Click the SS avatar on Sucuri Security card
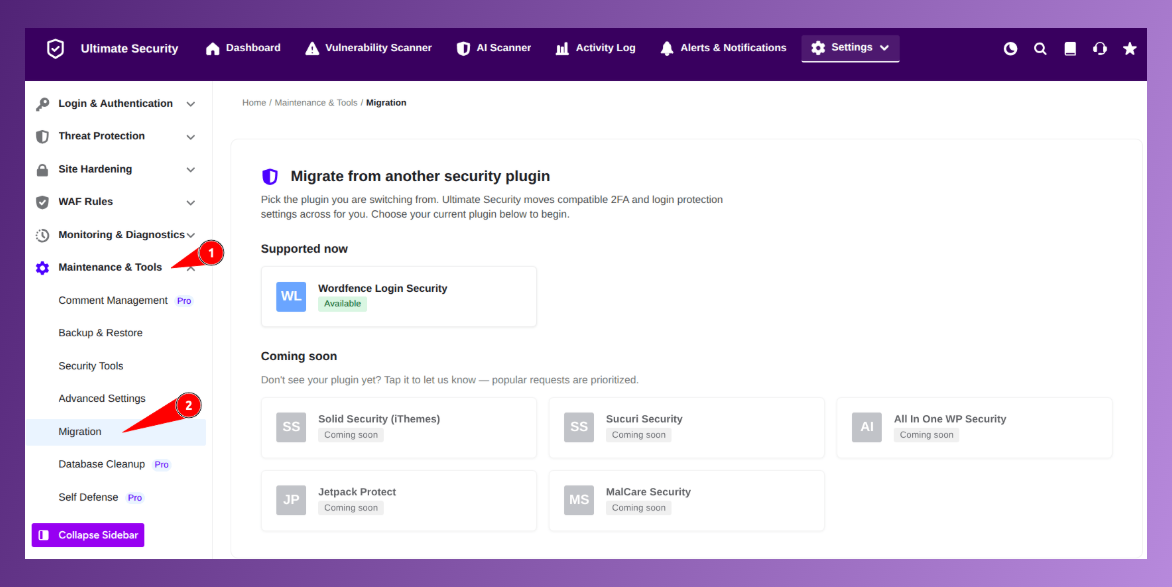The image size is (1172, 587). click(579, 427)
